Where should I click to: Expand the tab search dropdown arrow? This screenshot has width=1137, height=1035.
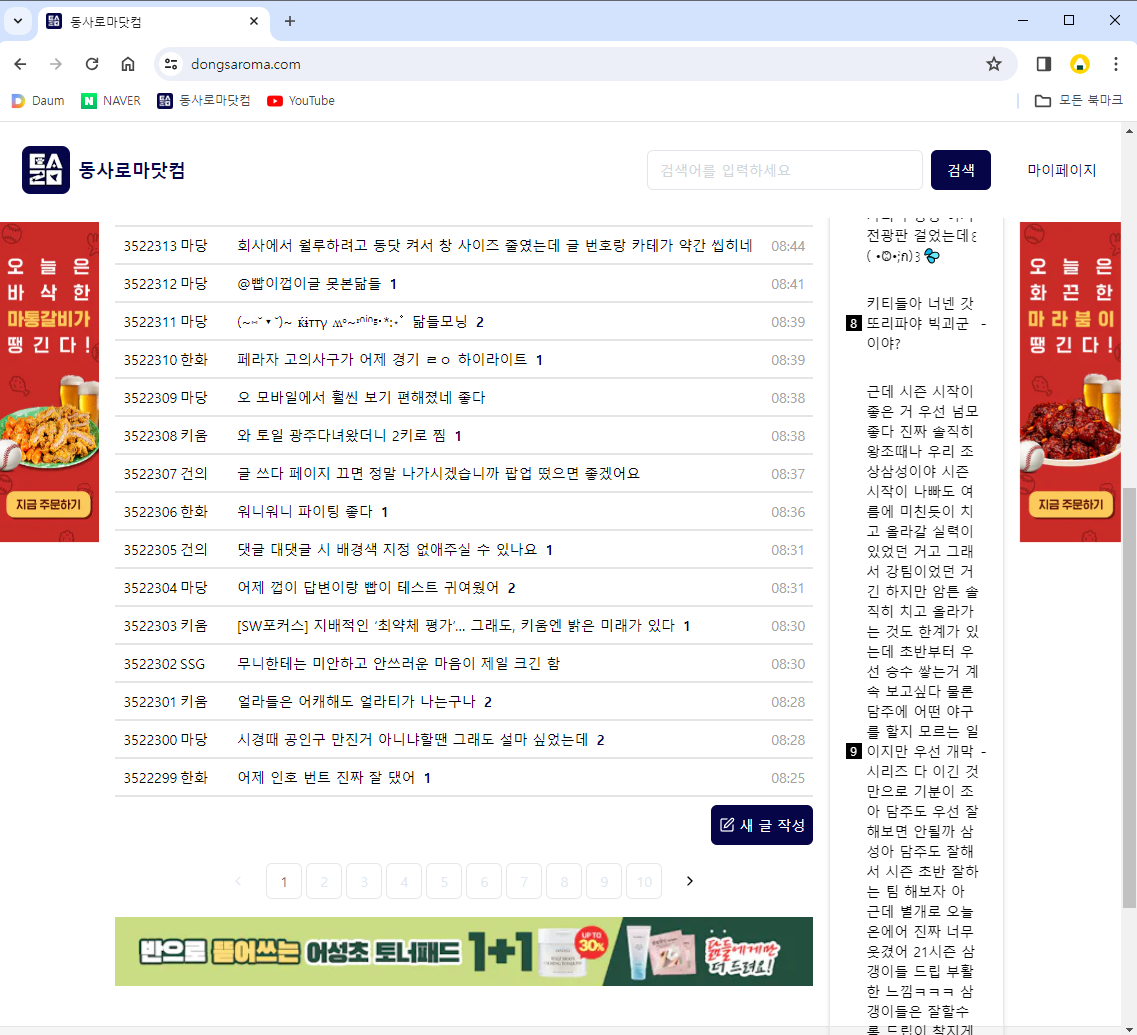tap(18, 21)
